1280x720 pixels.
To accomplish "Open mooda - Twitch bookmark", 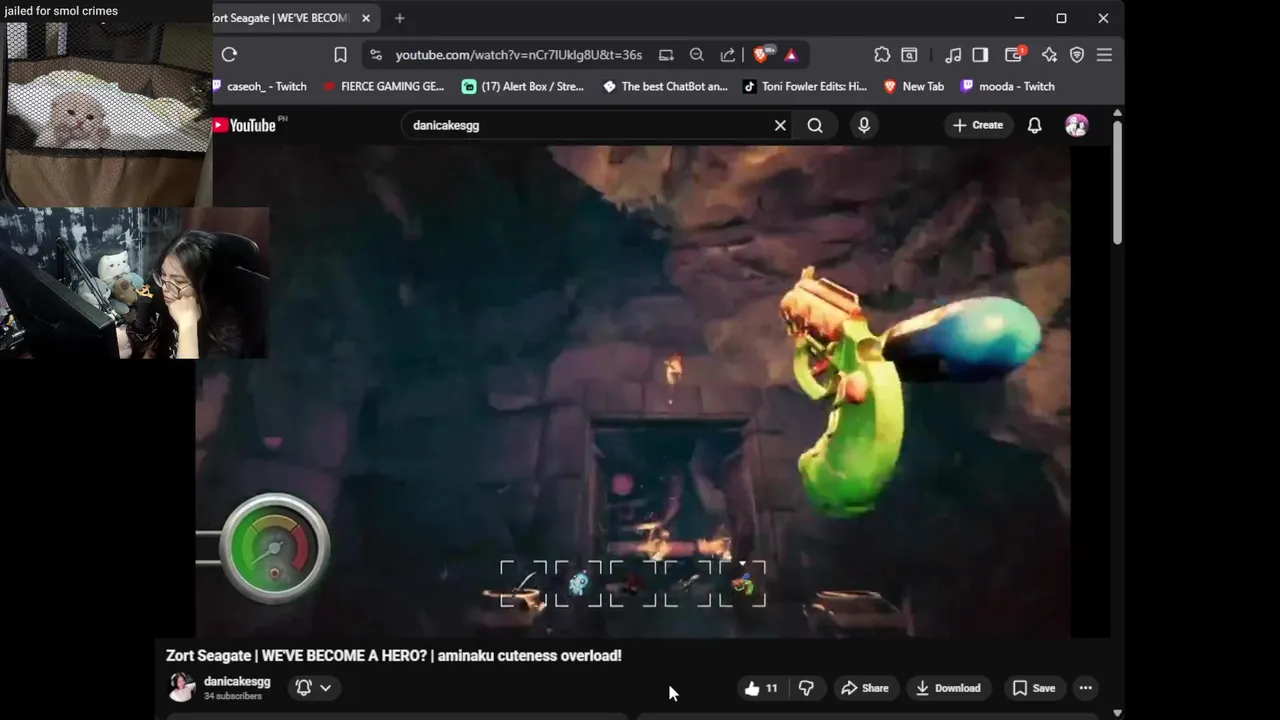I will (1007, 86).
